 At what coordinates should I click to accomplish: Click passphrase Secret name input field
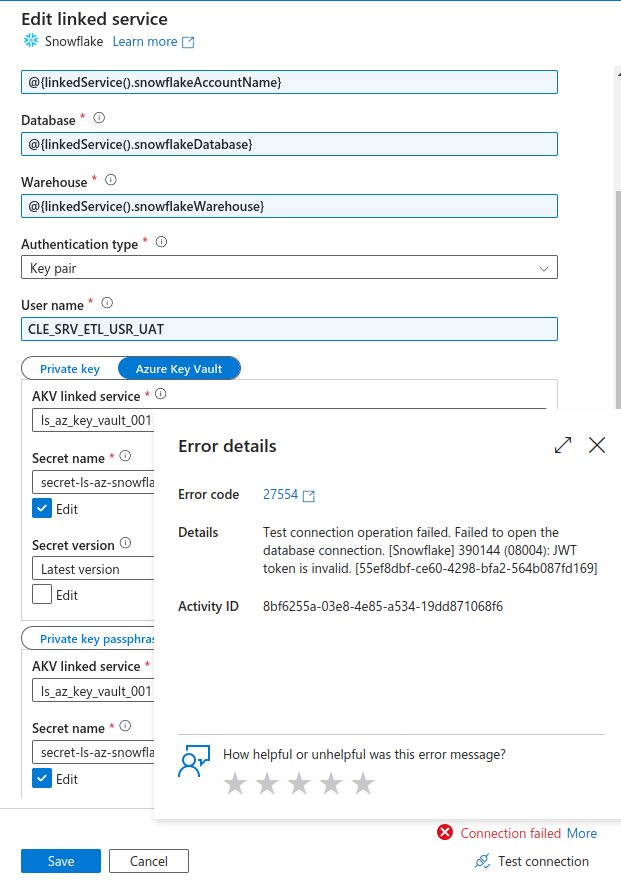coord(93,752)
